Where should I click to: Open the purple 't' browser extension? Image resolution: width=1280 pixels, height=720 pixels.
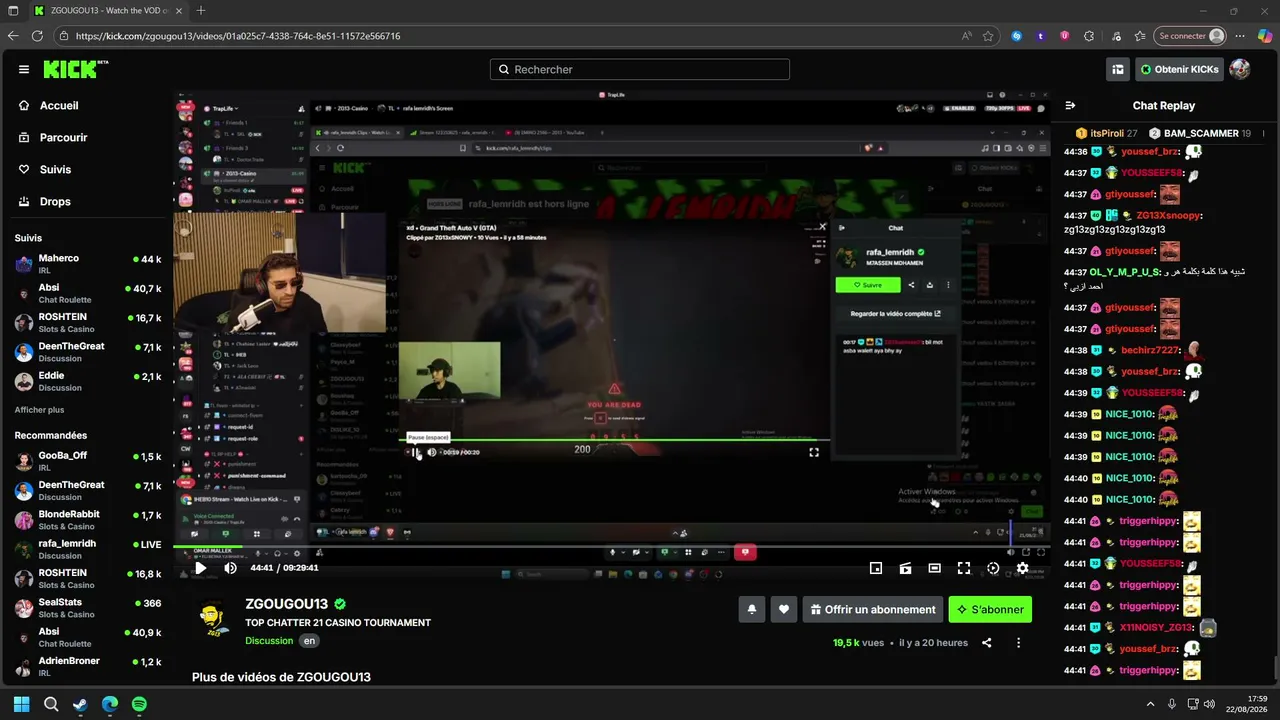coord(1041,36)
